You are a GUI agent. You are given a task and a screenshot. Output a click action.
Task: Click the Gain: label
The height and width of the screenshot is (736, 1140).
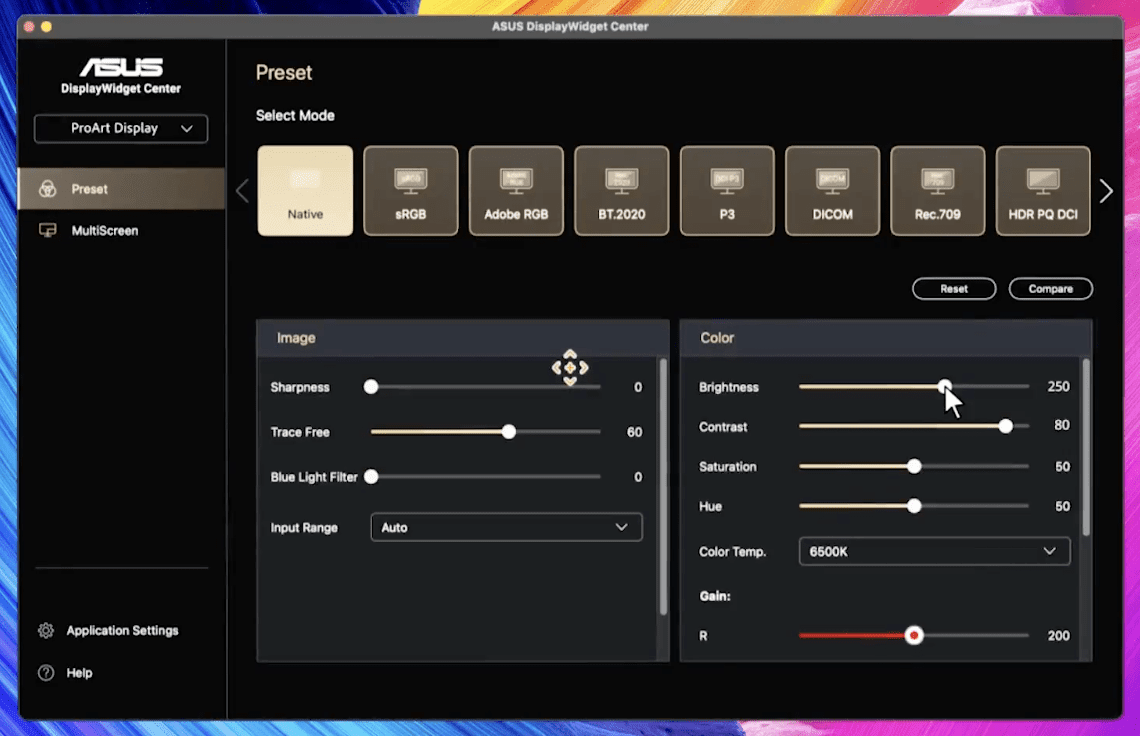click(x=715, y=596)
